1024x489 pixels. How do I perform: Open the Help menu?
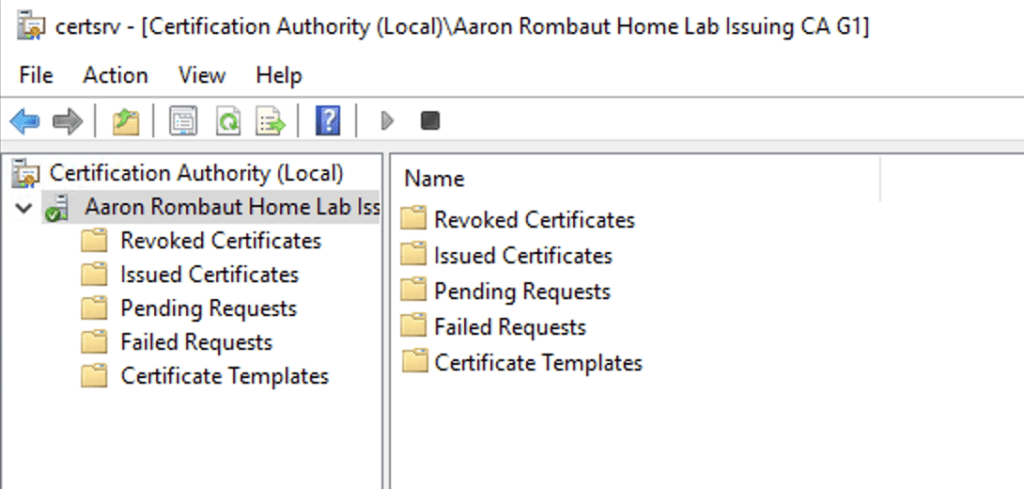pyautogui.click(x=278, y=75)
